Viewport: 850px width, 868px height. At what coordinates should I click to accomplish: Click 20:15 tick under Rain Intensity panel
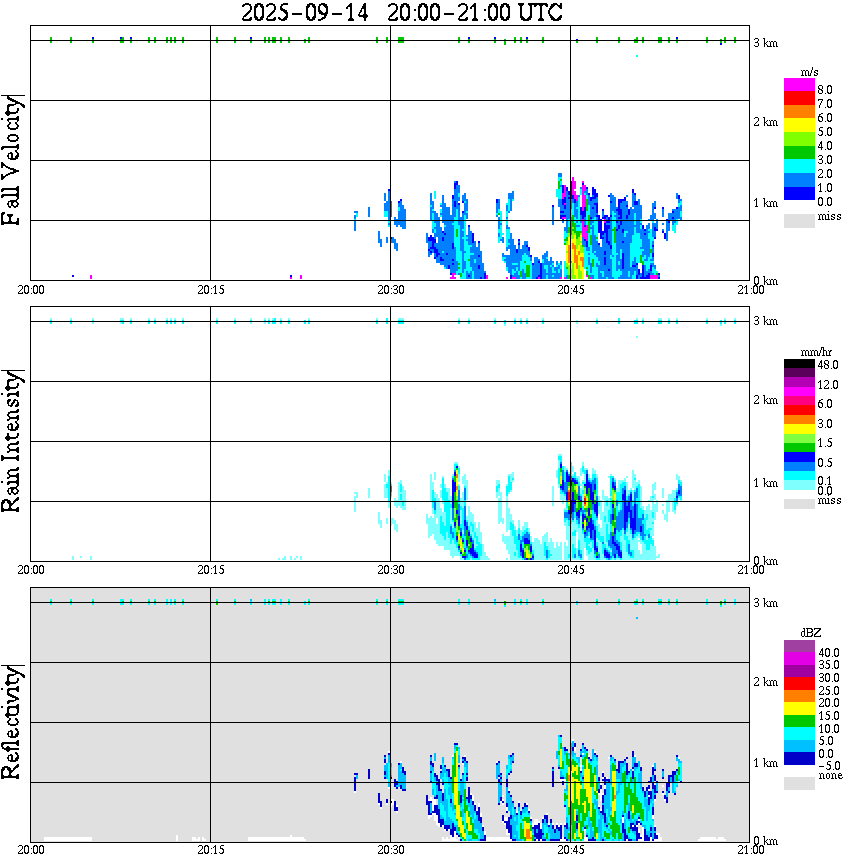(x=210, y=570)
